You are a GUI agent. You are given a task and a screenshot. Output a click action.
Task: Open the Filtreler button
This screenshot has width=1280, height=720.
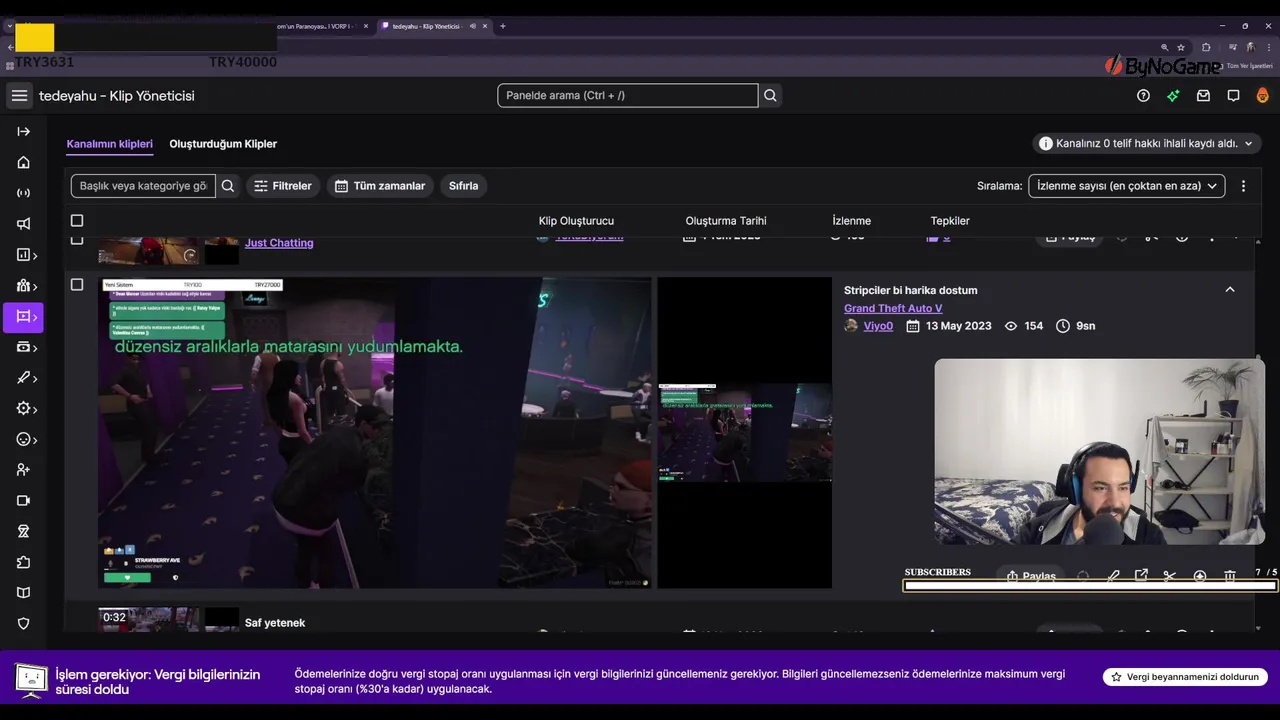(283, 186)
